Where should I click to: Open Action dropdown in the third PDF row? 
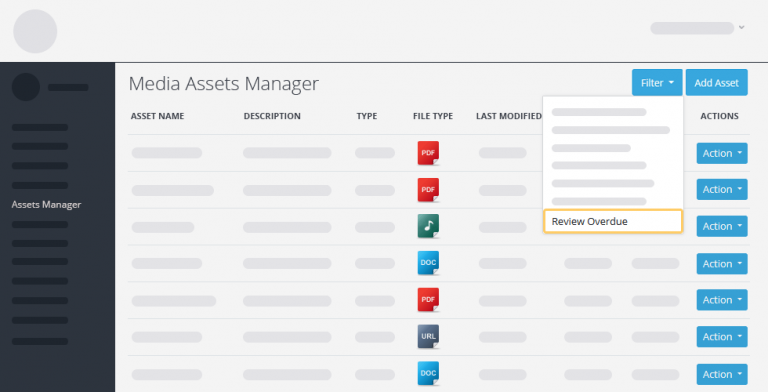pyautogui.click(x=722, y=300)
